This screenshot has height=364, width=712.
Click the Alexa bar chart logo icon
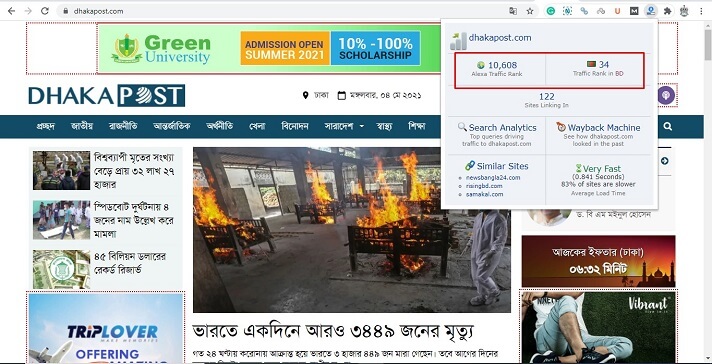(458, 41)
